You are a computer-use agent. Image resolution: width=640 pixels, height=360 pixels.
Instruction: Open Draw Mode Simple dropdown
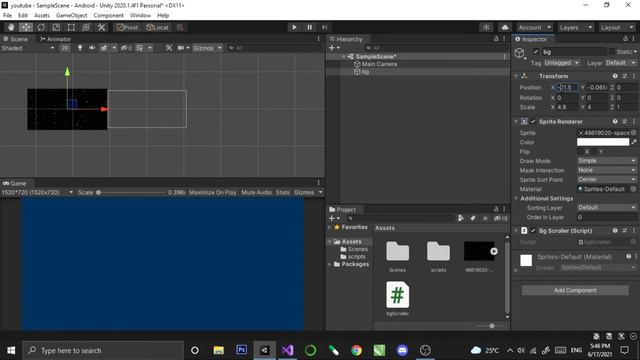[x=607, y=161]
